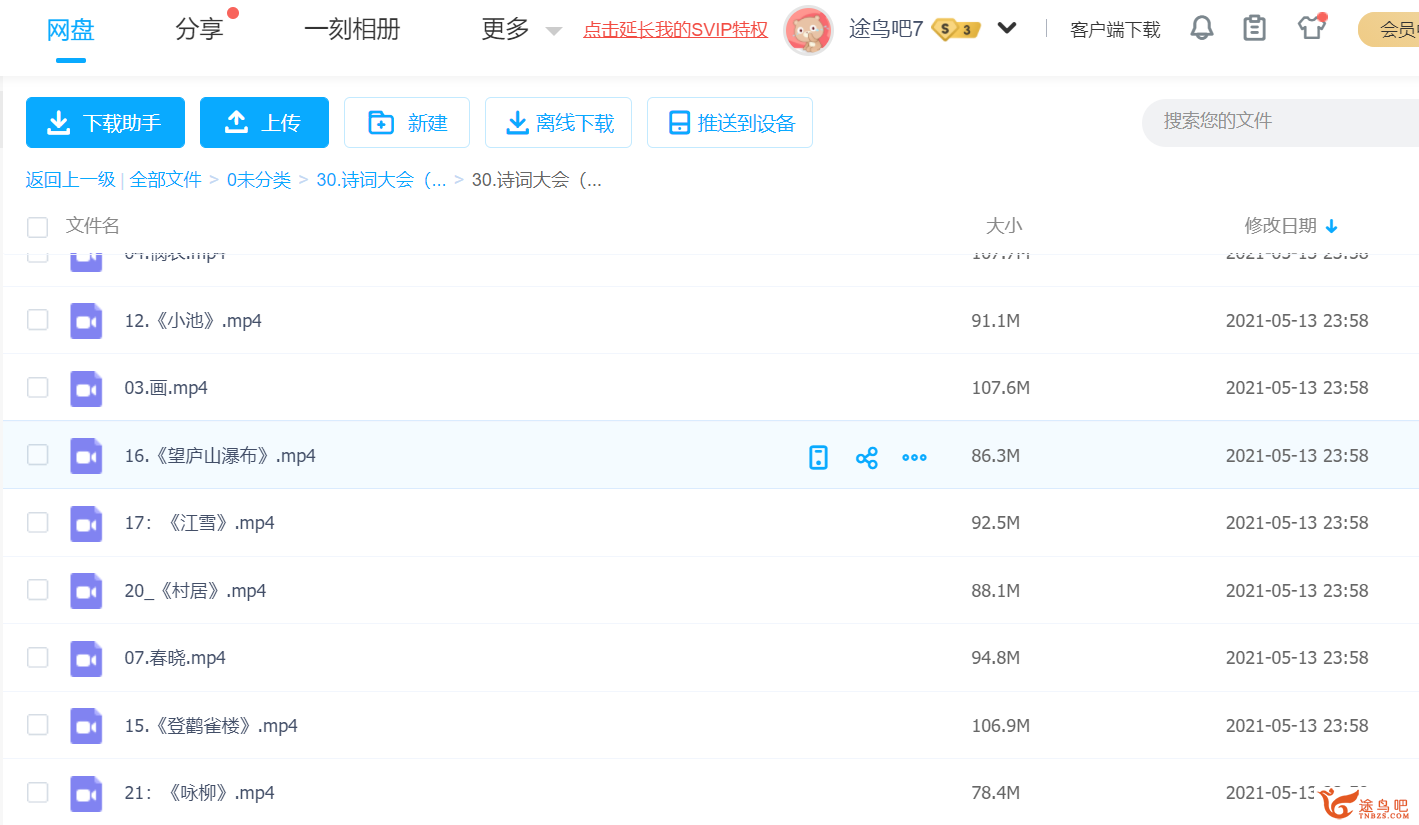Go to 全部文件 in the breadcrumb
The image size is (1419, 825).
[166, 180]
